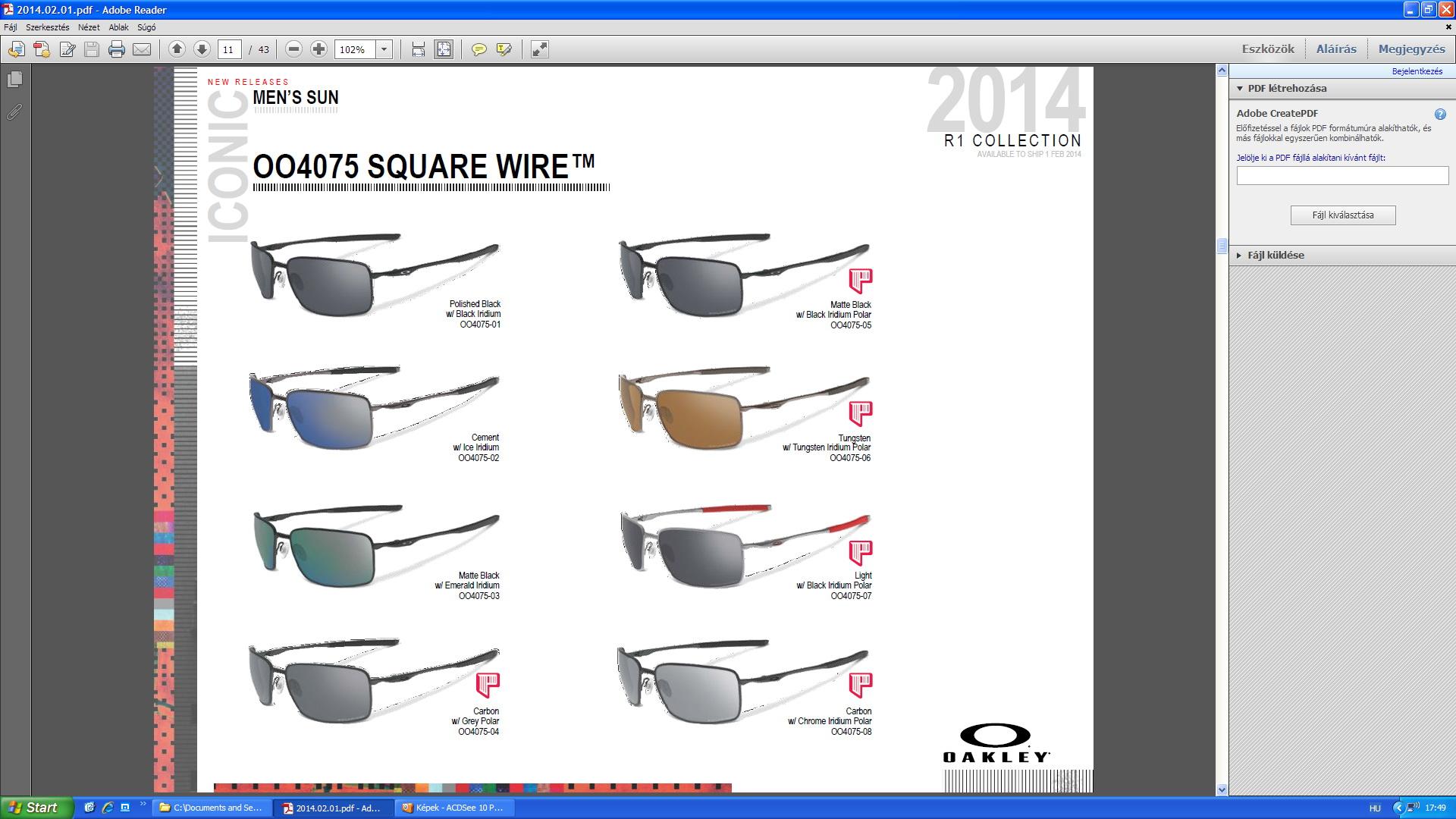Toggle fit-to-width scrolling mode
This screenshot has height=819, width=1456.
pos(418,49)
